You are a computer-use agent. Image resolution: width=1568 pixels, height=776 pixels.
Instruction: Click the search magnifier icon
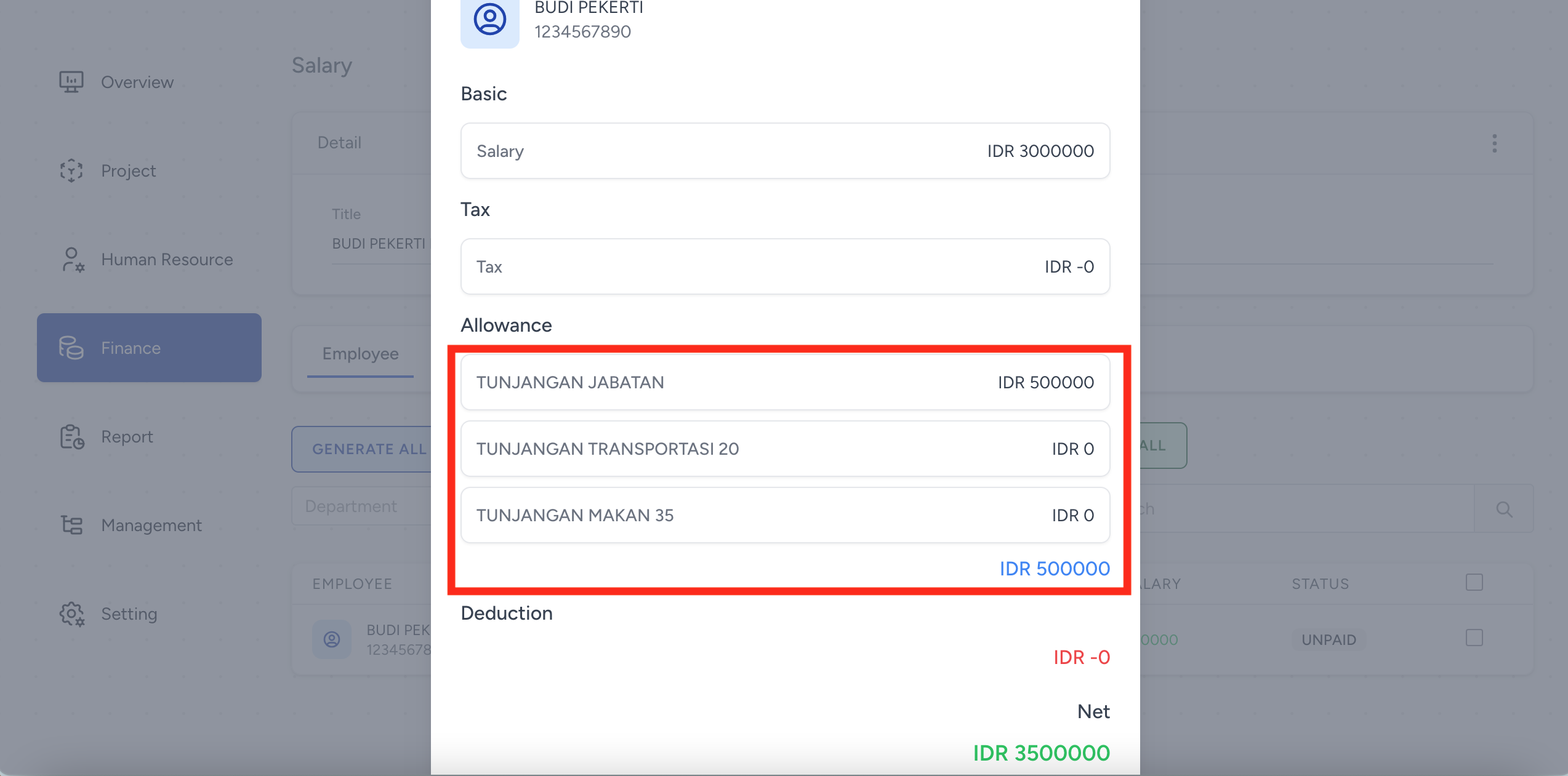(1504, 509)
